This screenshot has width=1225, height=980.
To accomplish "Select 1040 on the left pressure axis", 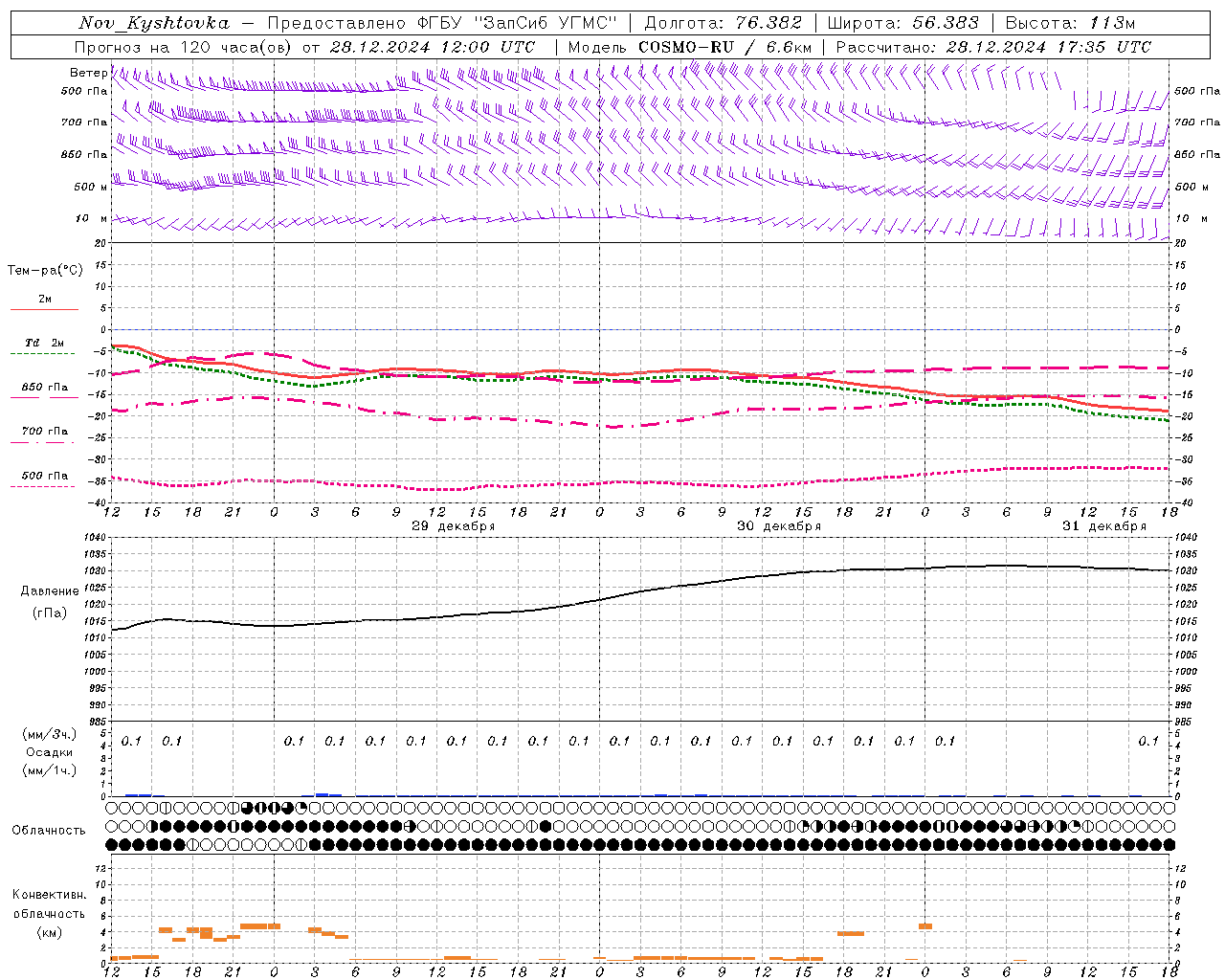I will (97, 538).
